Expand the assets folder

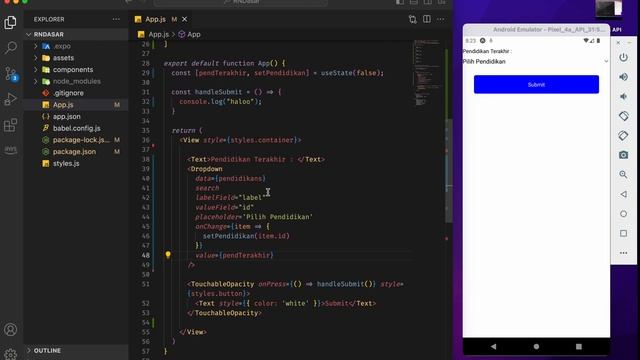click(x=36, y=58)
